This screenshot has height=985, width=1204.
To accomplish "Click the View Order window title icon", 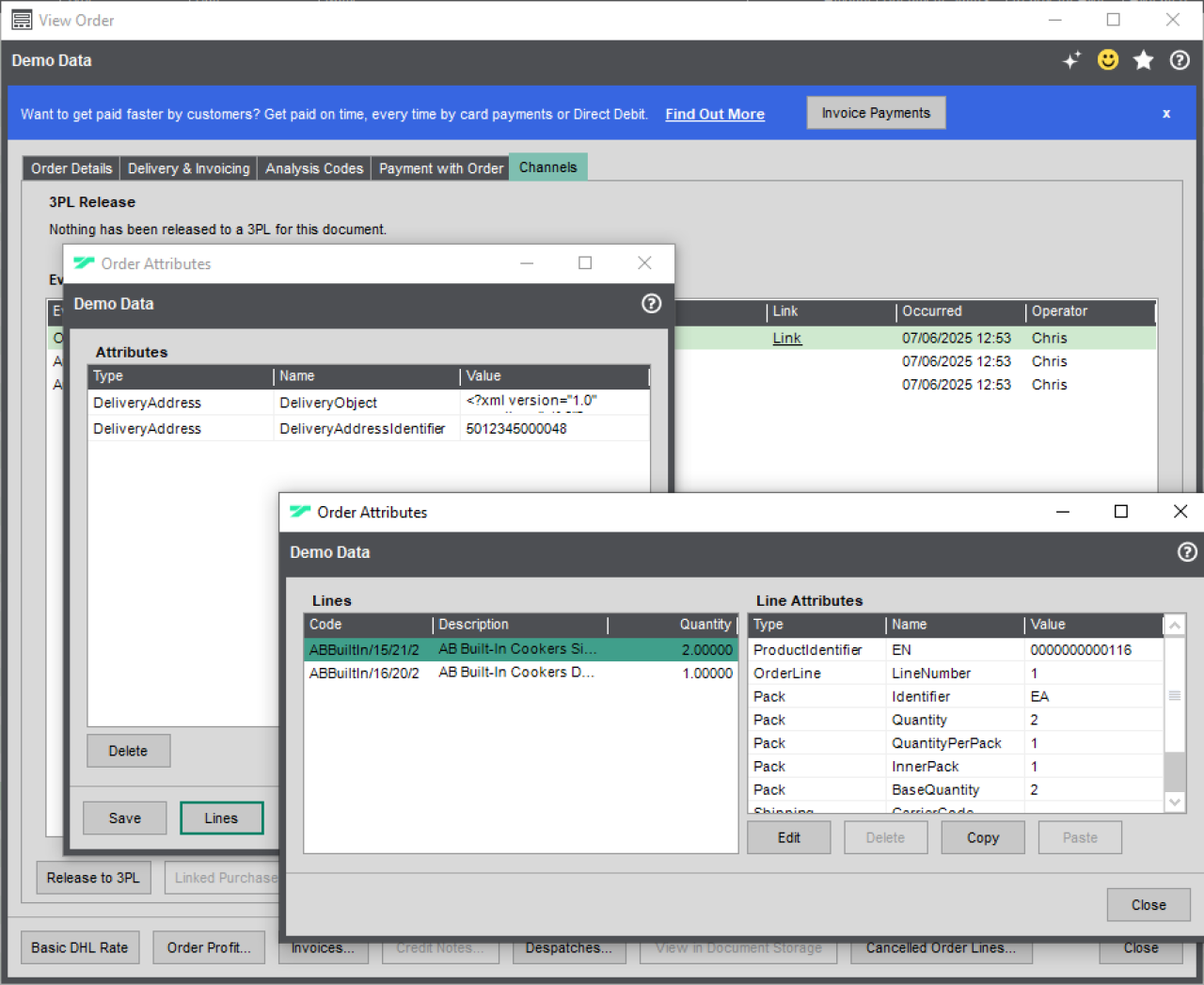I will 22,20.
